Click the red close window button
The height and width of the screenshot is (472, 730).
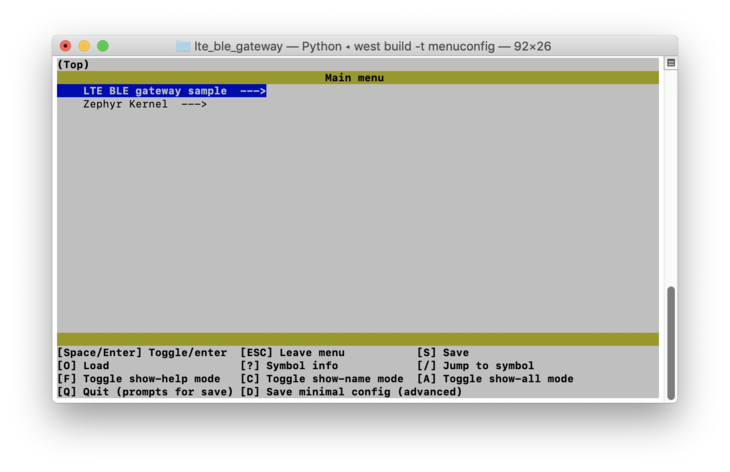(x=66, y=46)
